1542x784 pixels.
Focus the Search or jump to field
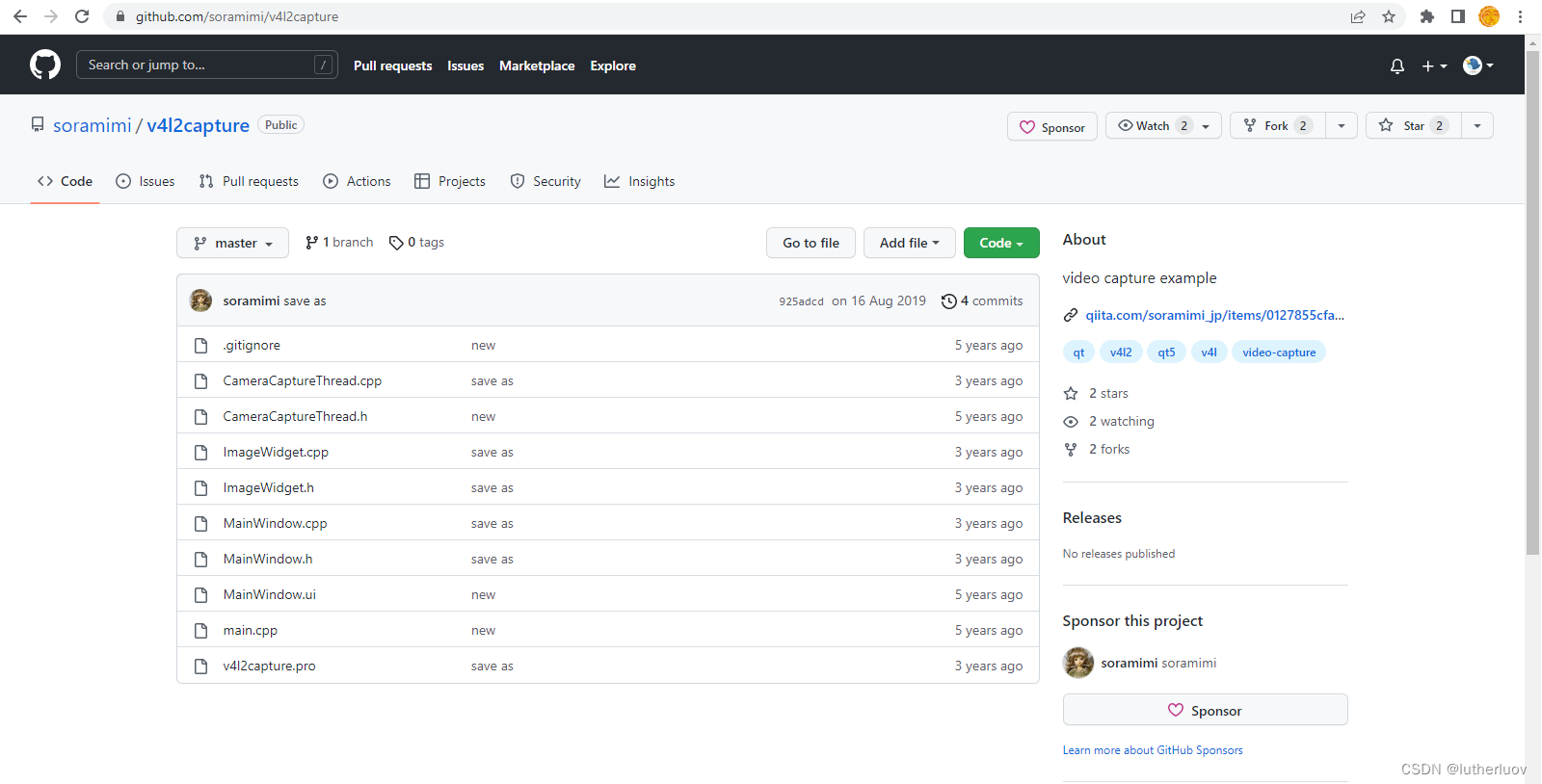[x=206, y=65]
